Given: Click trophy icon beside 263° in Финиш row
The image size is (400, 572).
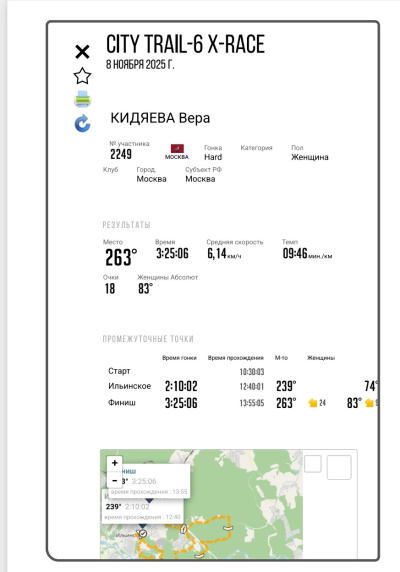Looking at the screenshot, I should coord(313,403).
